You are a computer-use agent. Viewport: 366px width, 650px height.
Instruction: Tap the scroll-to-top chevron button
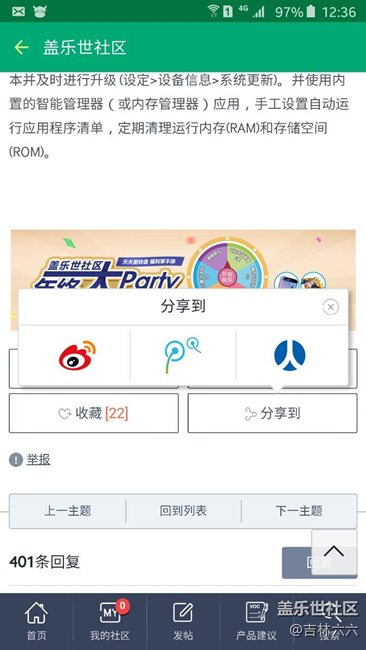pos(334,552)
